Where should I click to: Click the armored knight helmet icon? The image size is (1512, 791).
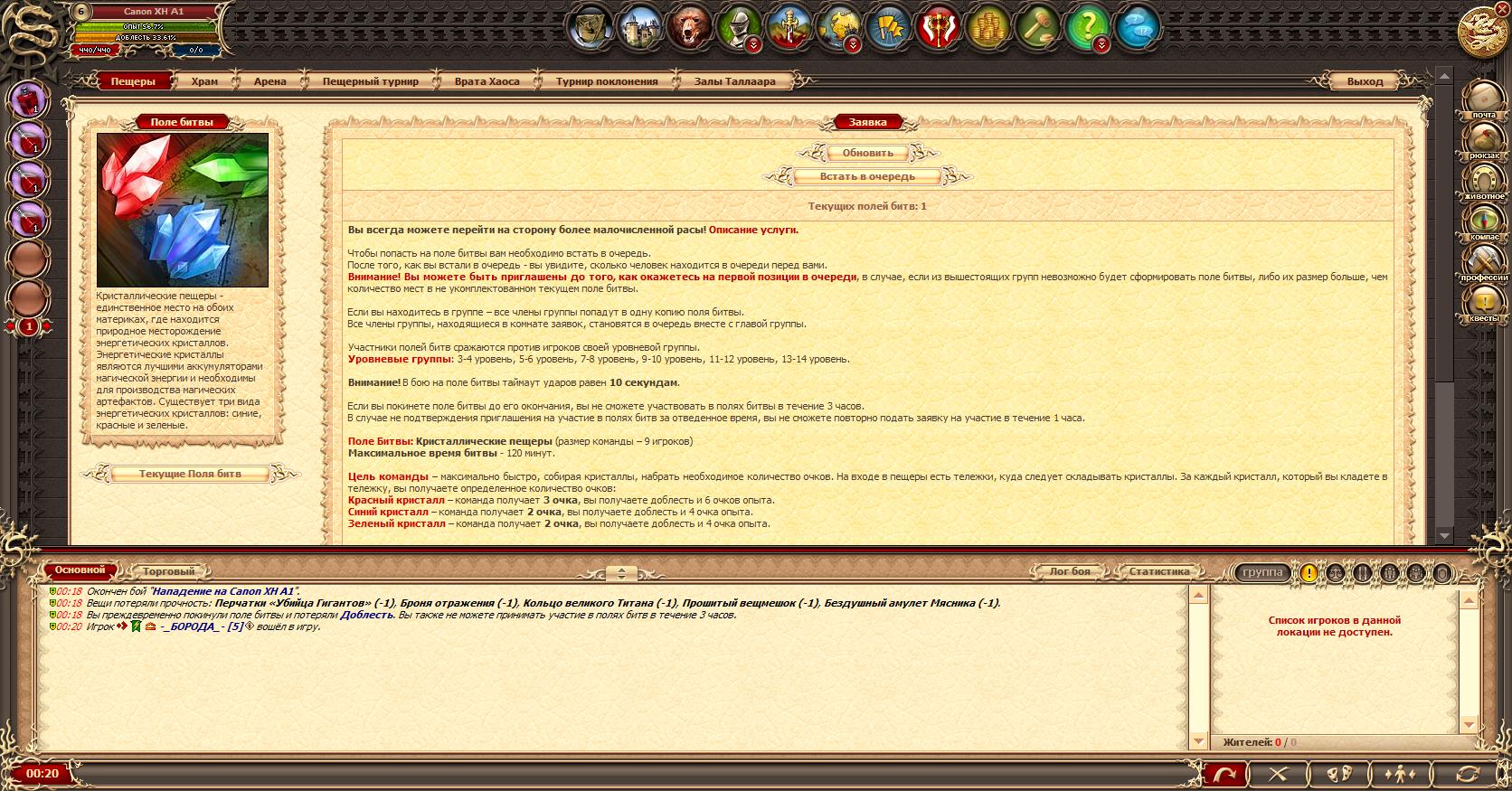tap(739, 27)
